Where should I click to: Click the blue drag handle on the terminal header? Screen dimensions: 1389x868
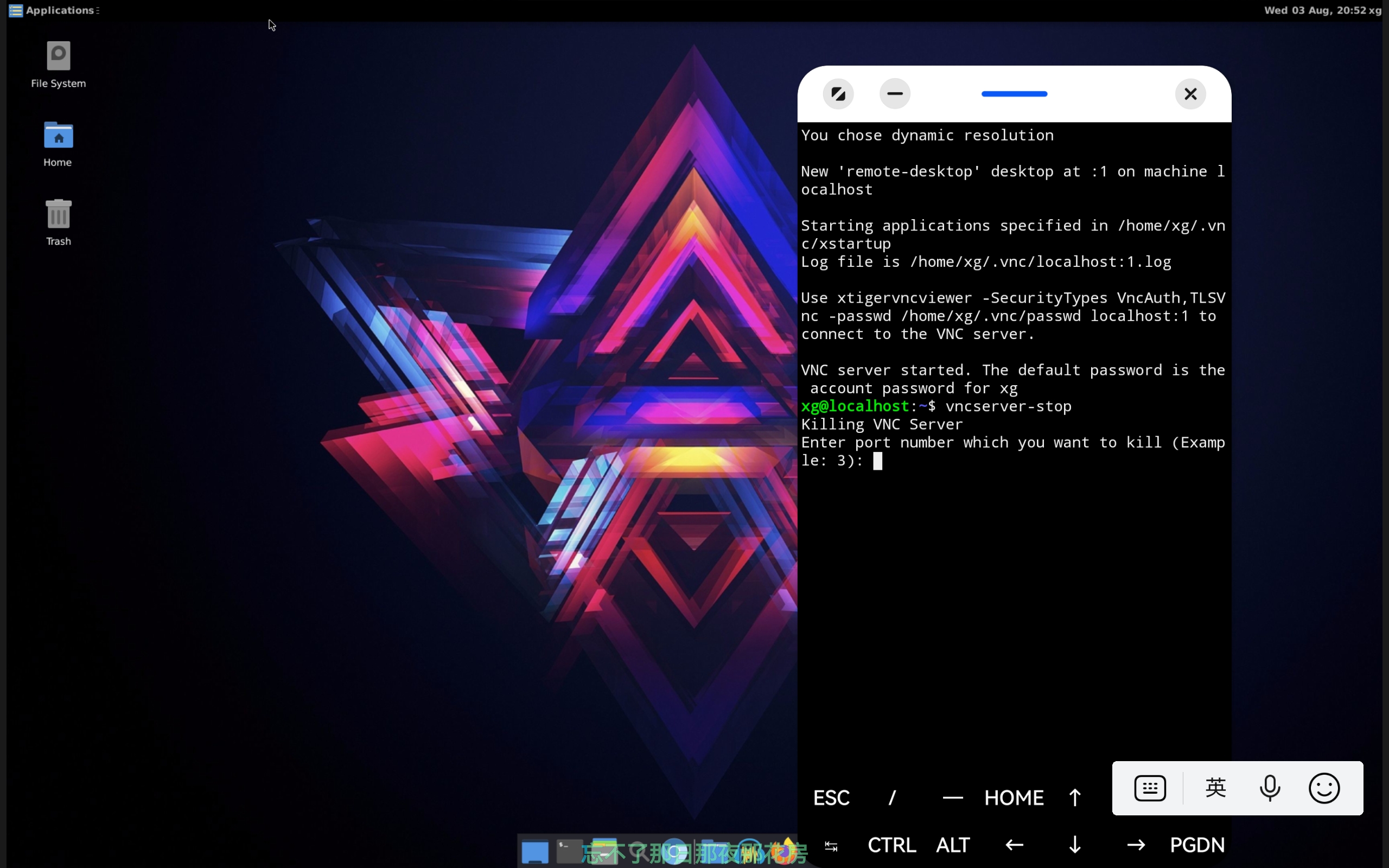[1014, 93]
